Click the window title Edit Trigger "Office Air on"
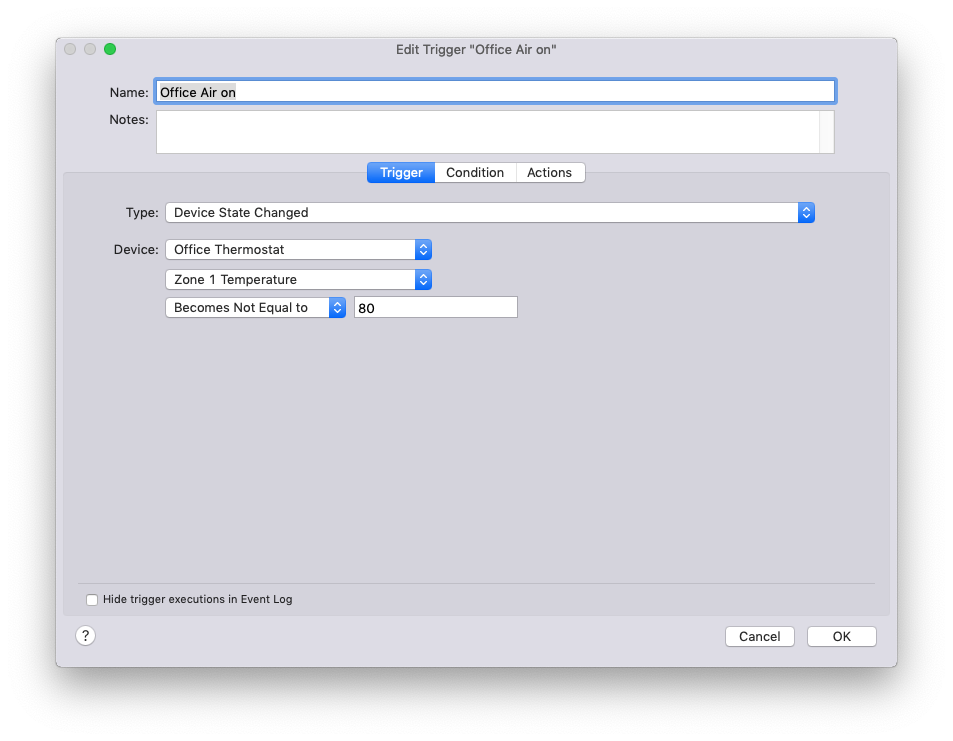 point(476,50)
